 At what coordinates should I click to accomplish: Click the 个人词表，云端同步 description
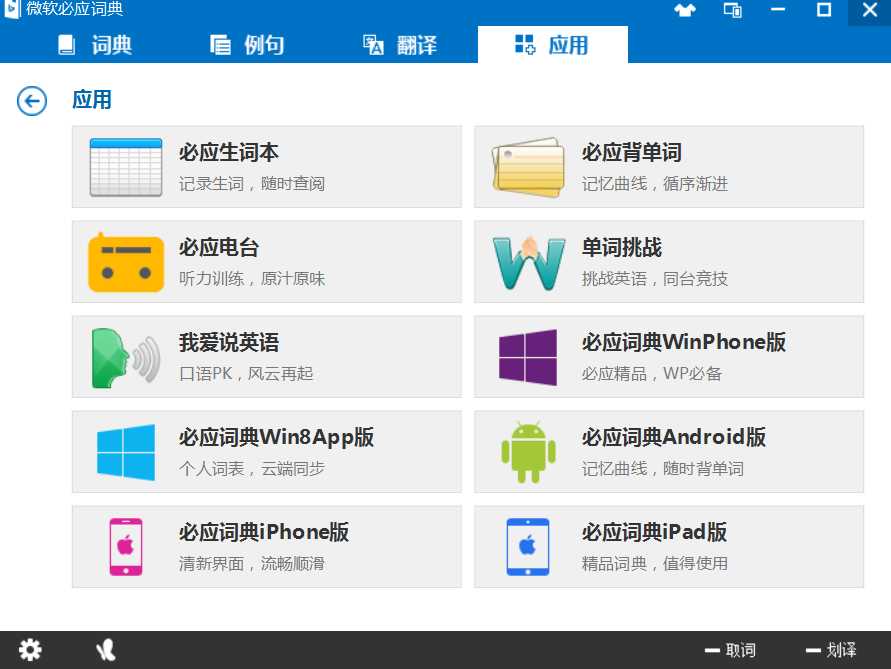pos(252,468)
